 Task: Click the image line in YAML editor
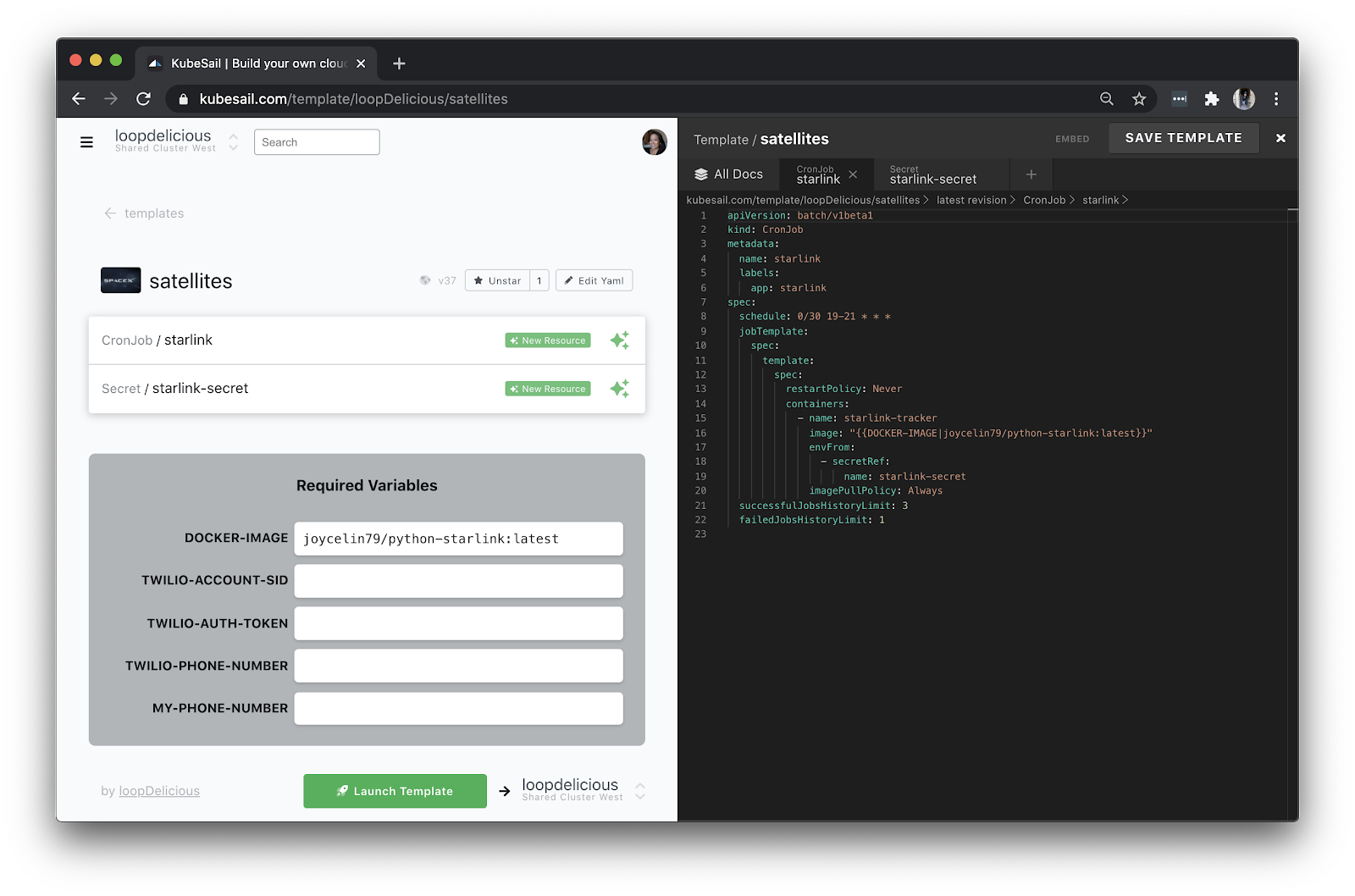tap(981, 433)
